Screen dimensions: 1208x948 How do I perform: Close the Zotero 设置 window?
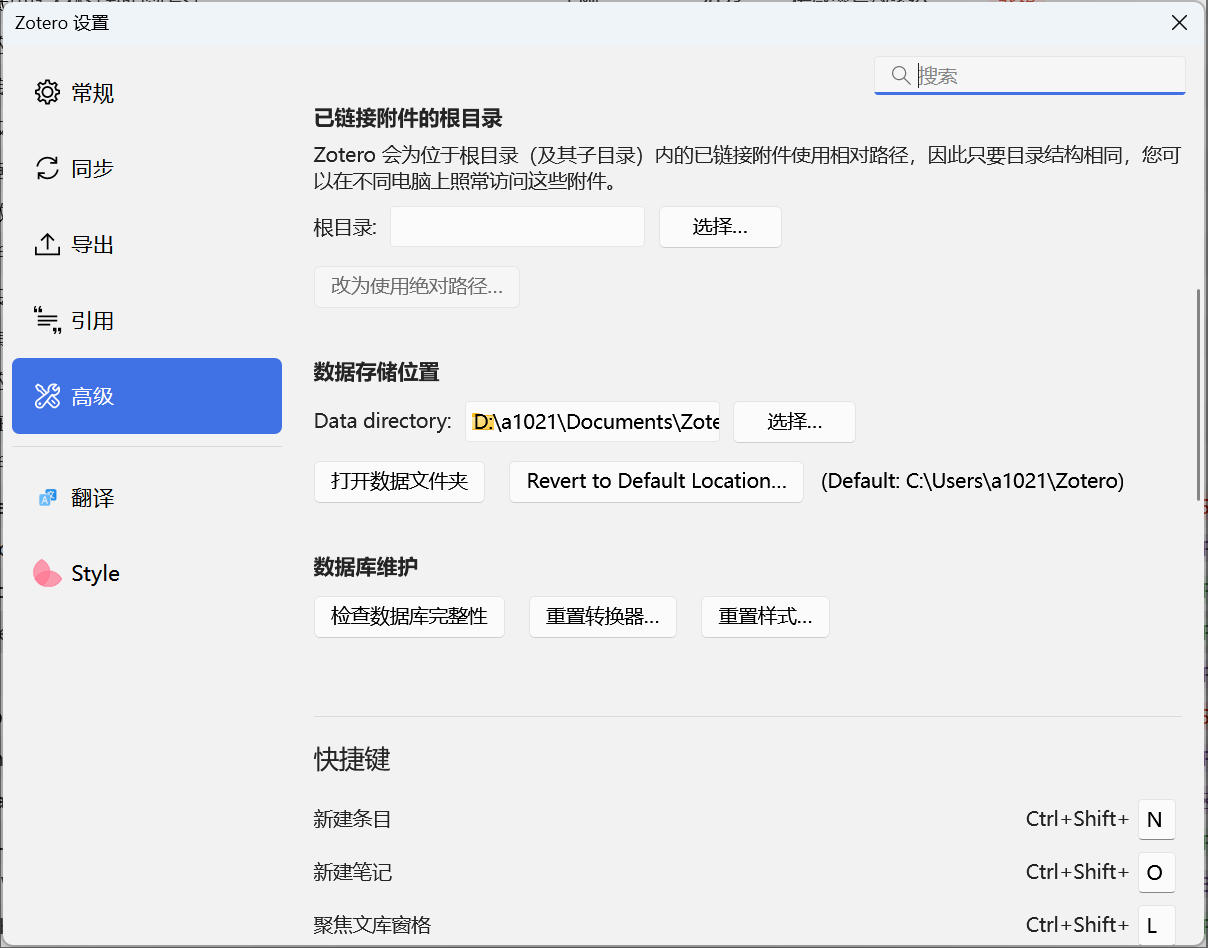click(1179, 22)
